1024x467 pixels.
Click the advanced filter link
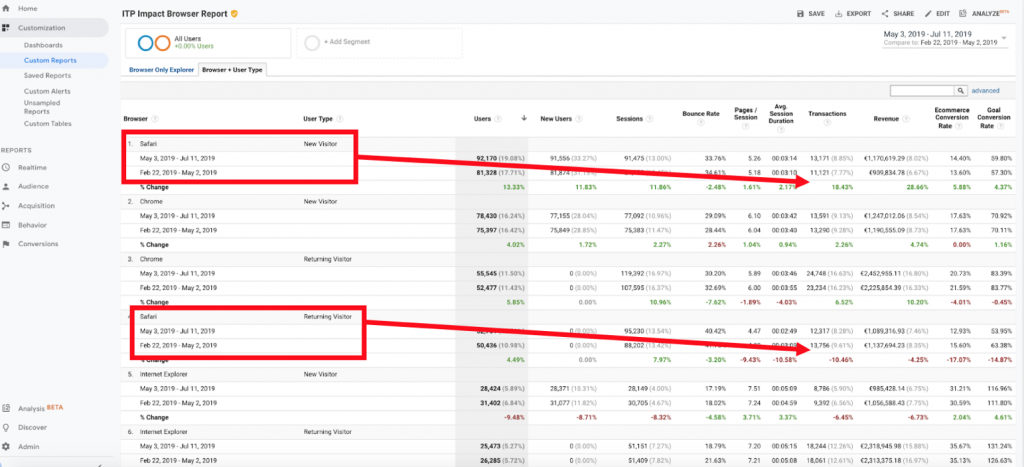click(985, 91)
